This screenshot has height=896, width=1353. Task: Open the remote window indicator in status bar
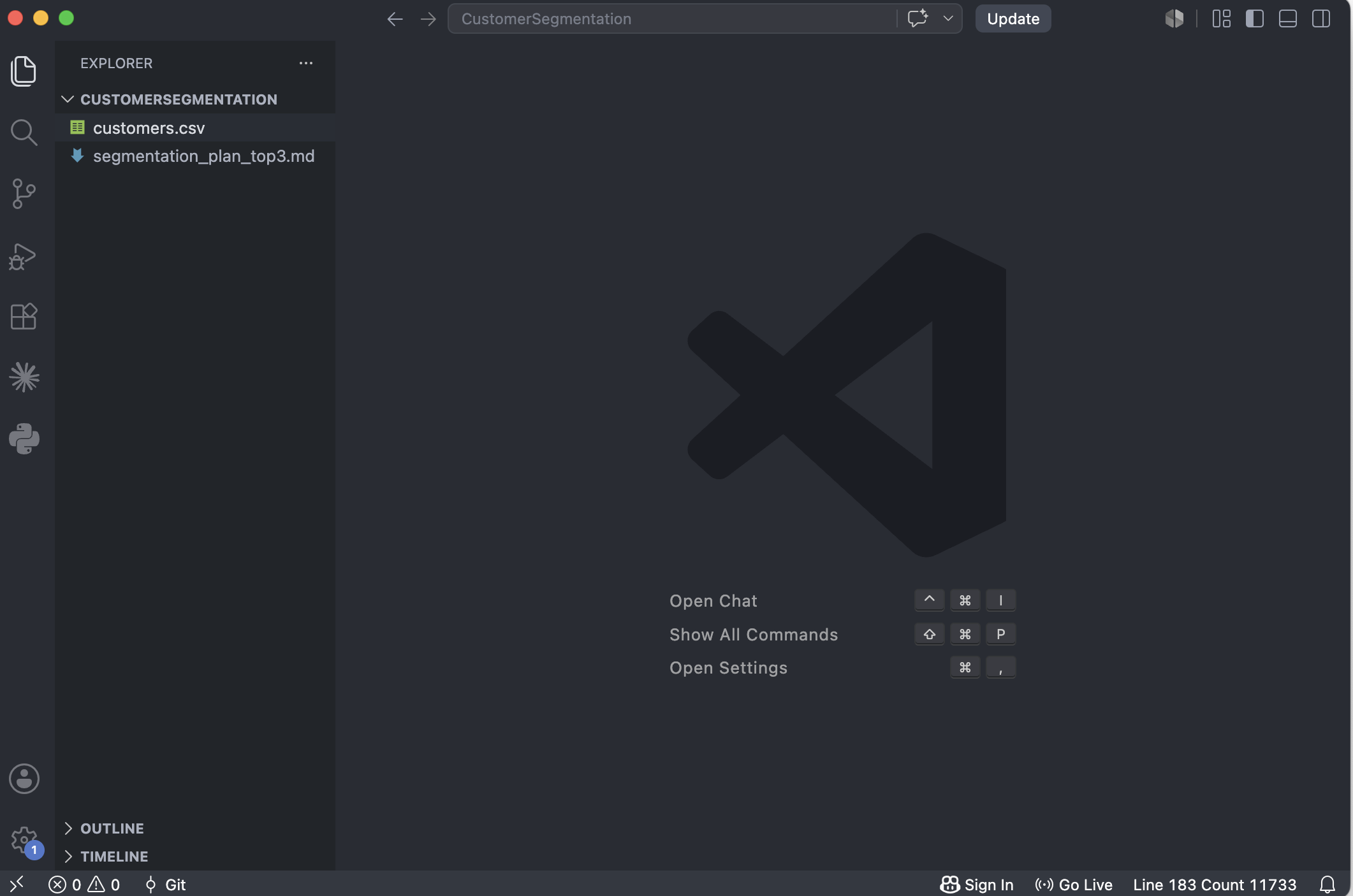pyautogui.click(x=17, y=884)
